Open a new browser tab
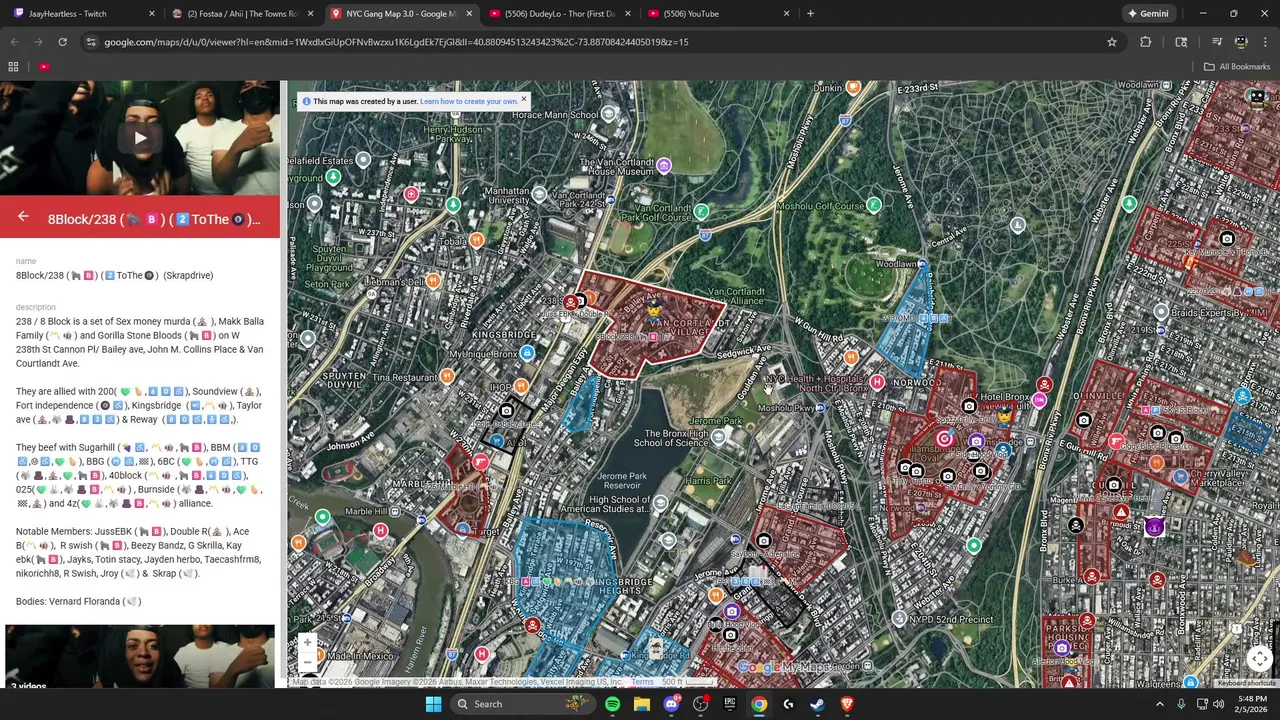The image size is (1280, 720). pyautogui.click(x=810, y=14)
